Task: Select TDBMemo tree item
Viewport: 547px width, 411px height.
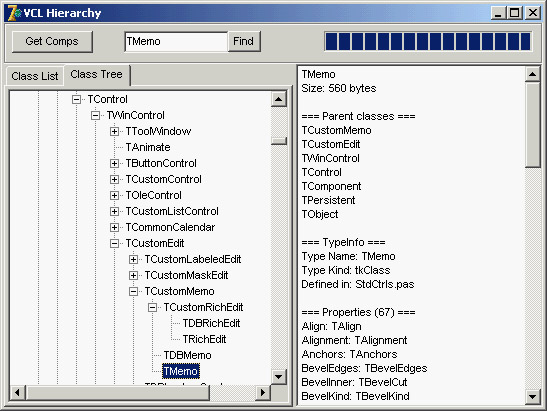Action: point(188,356)
